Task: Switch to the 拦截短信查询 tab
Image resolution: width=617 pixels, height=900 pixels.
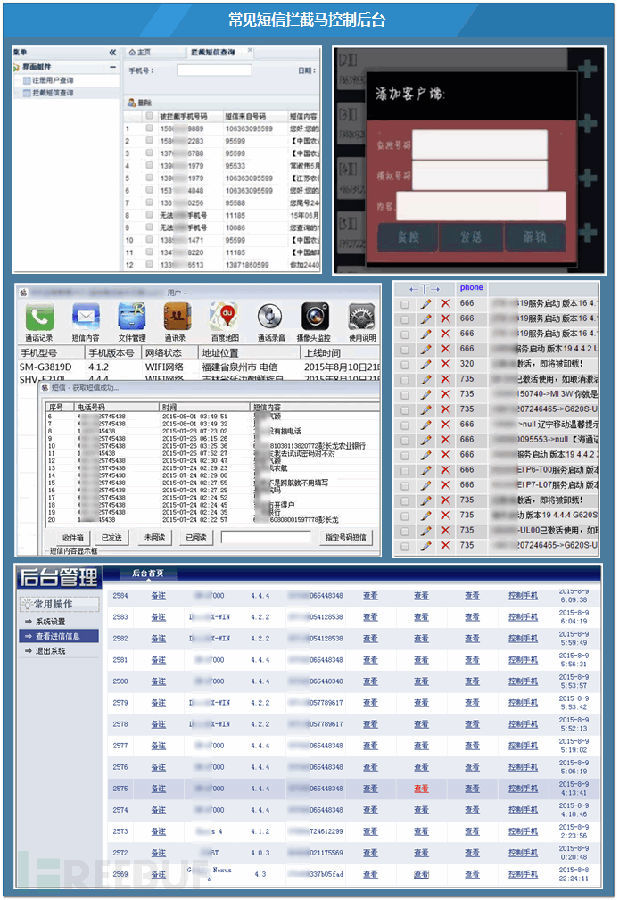Action: [x=213, y=52]
